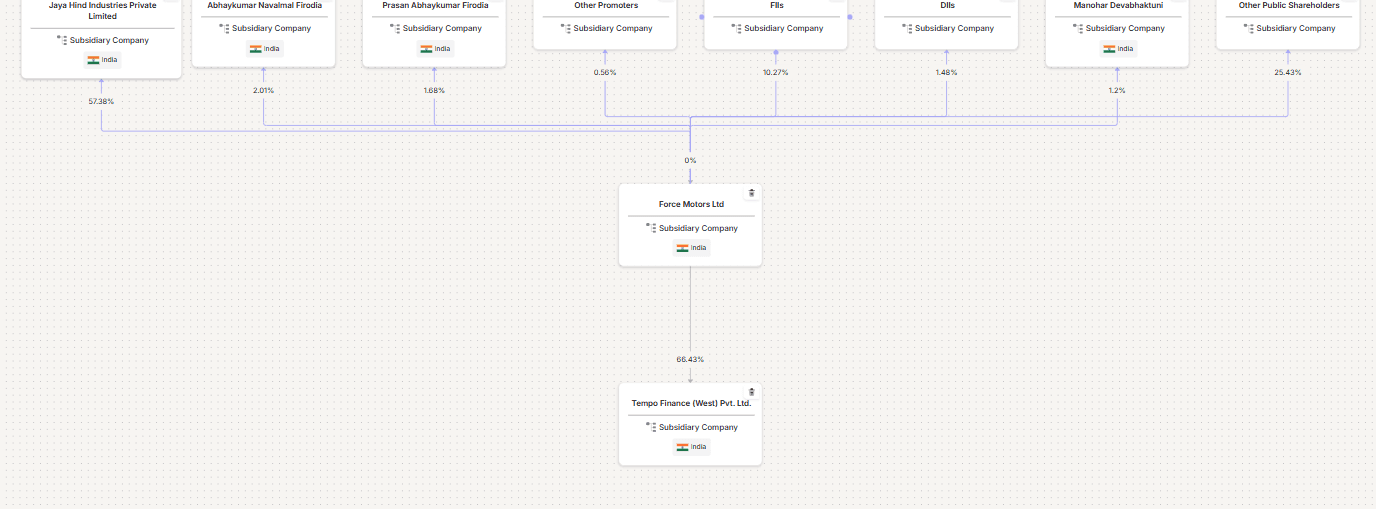Click India flag on Manohar Devabhaktuni card

(1109, 49)
